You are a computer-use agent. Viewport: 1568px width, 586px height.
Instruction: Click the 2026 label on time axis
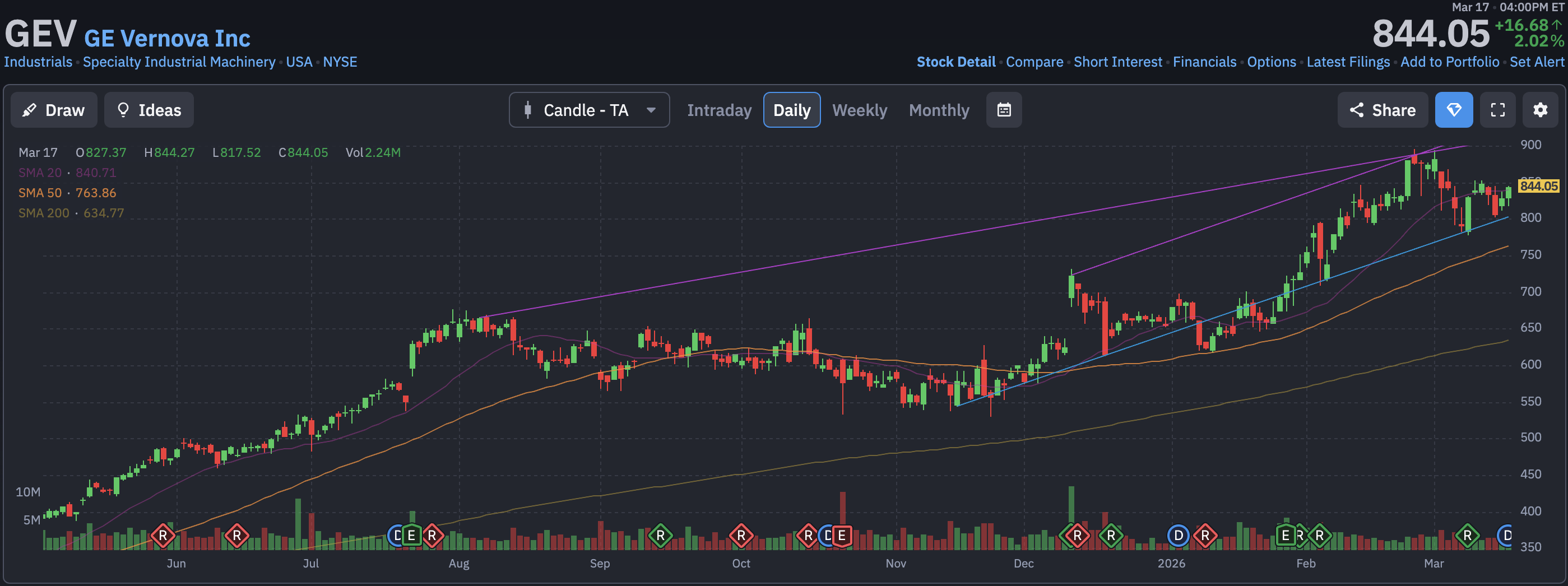[x=1171, y=564]
